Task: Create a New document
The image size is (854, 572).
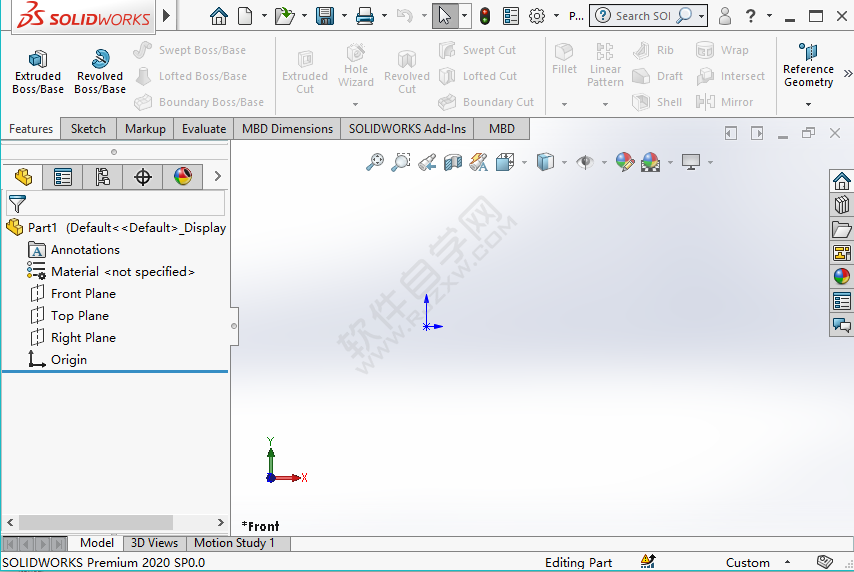Action: coord(245,16)
